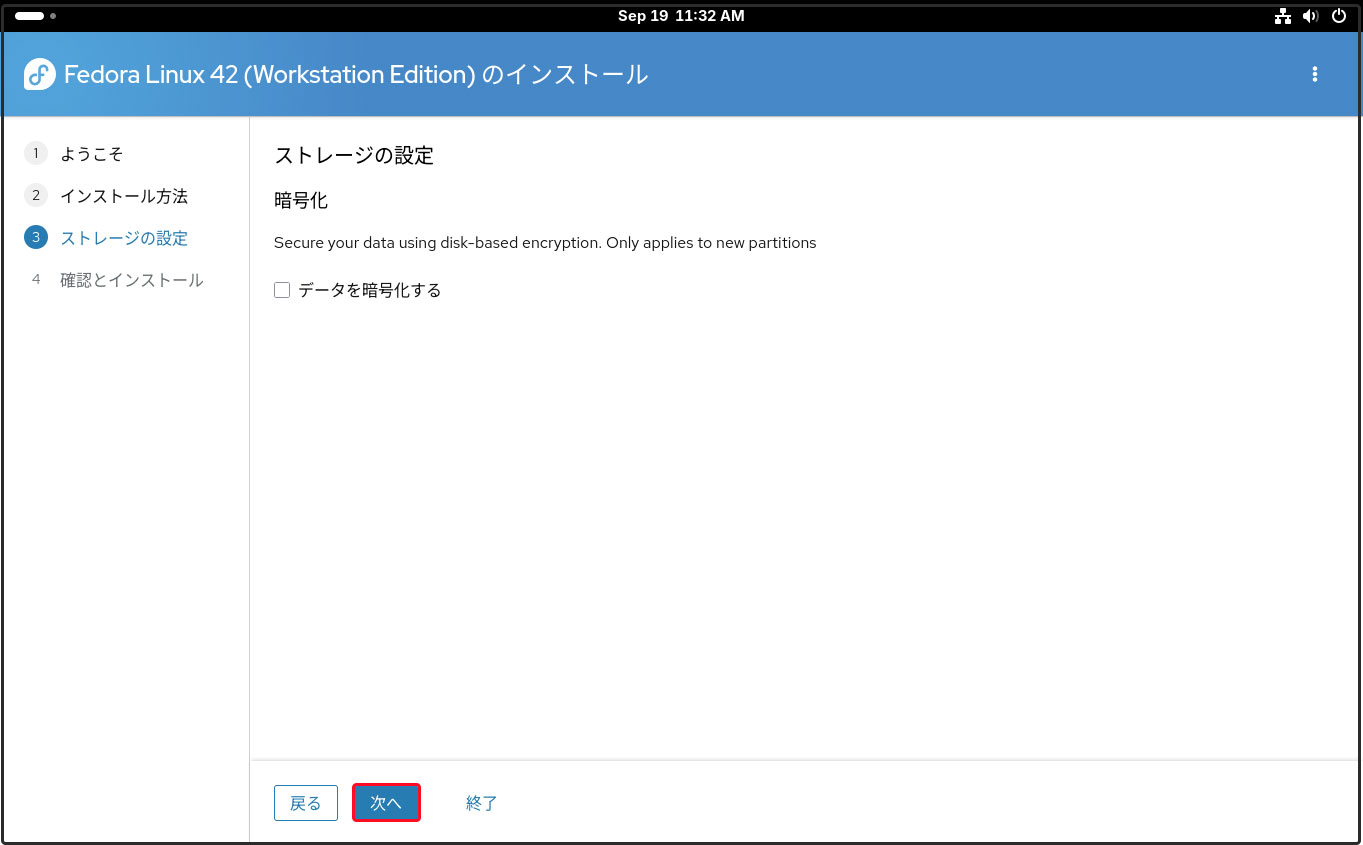Image resolution: width=1363 pixels, height=845 pixels.
Task: Go to step 2 インストール方法
Action: coord(124,196)
